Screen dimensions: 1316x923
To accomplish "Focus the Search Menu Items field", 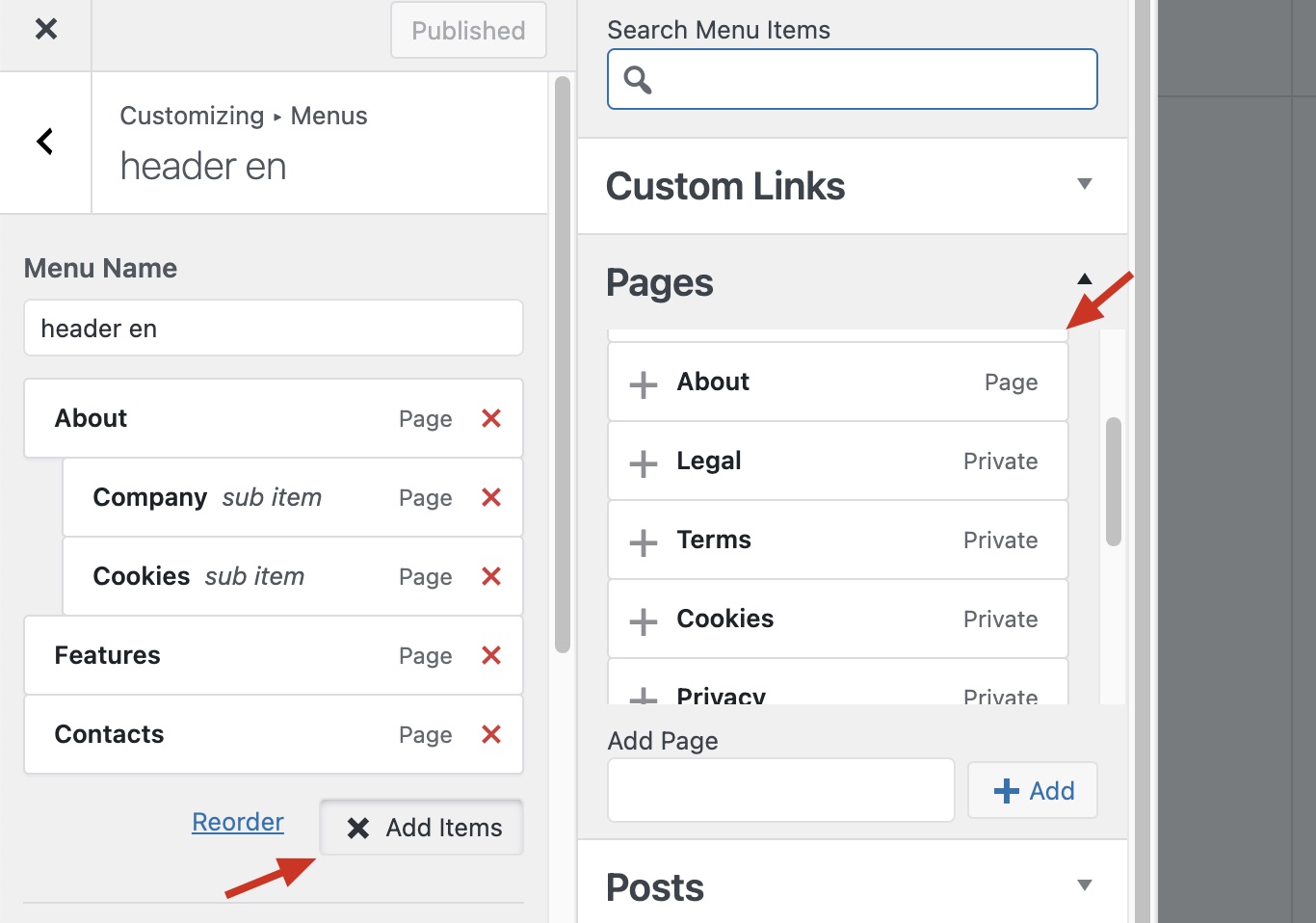I will tap(852, 79).
